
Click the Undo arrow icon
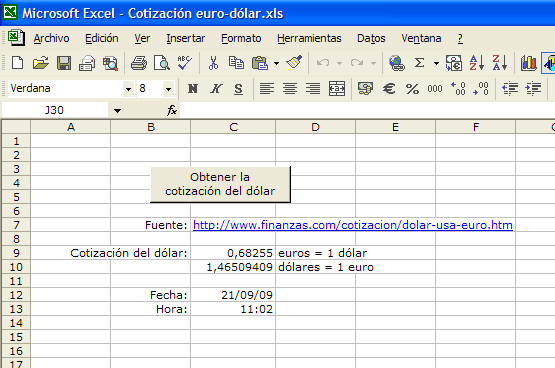coord(323,63)
